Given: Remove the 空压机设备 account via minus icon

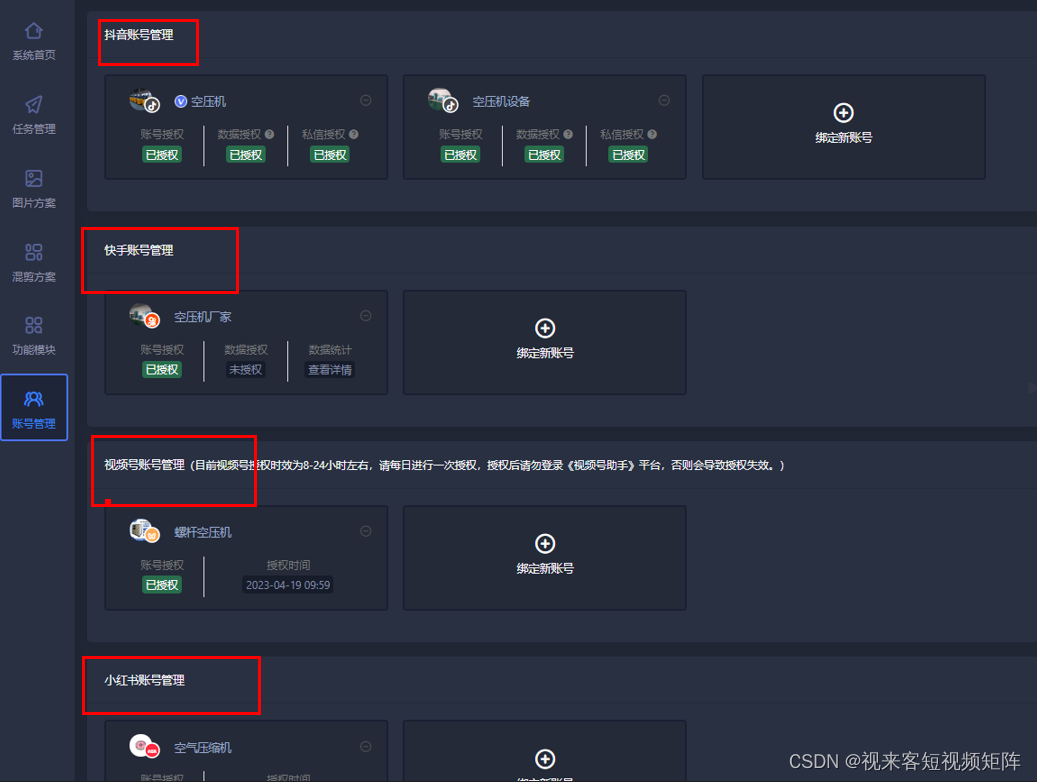Looking at the screenshot, I should 664,101.
